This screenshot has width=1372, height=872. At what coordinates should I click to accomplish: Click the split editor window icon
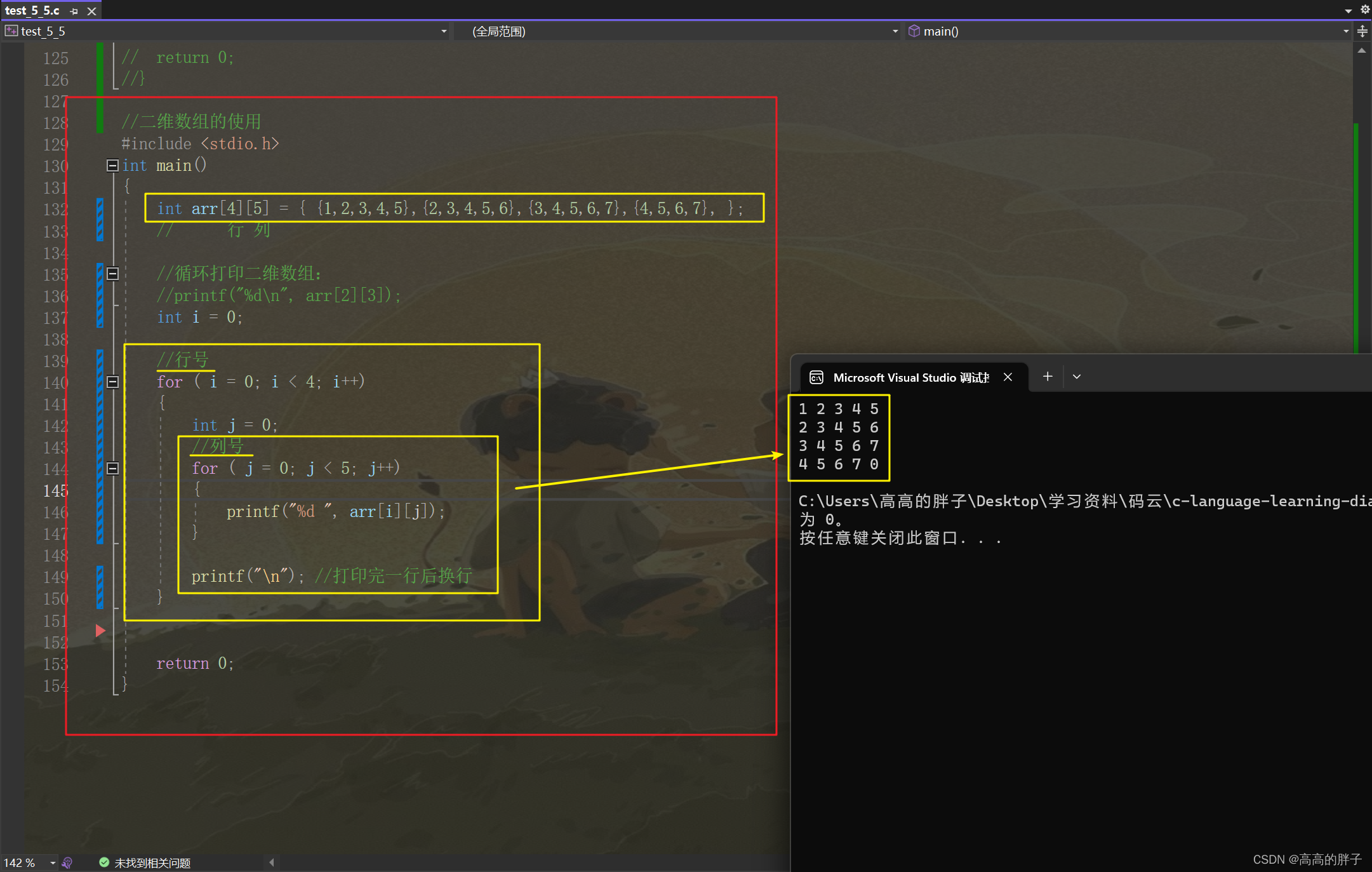click(x=1362, y=31)
